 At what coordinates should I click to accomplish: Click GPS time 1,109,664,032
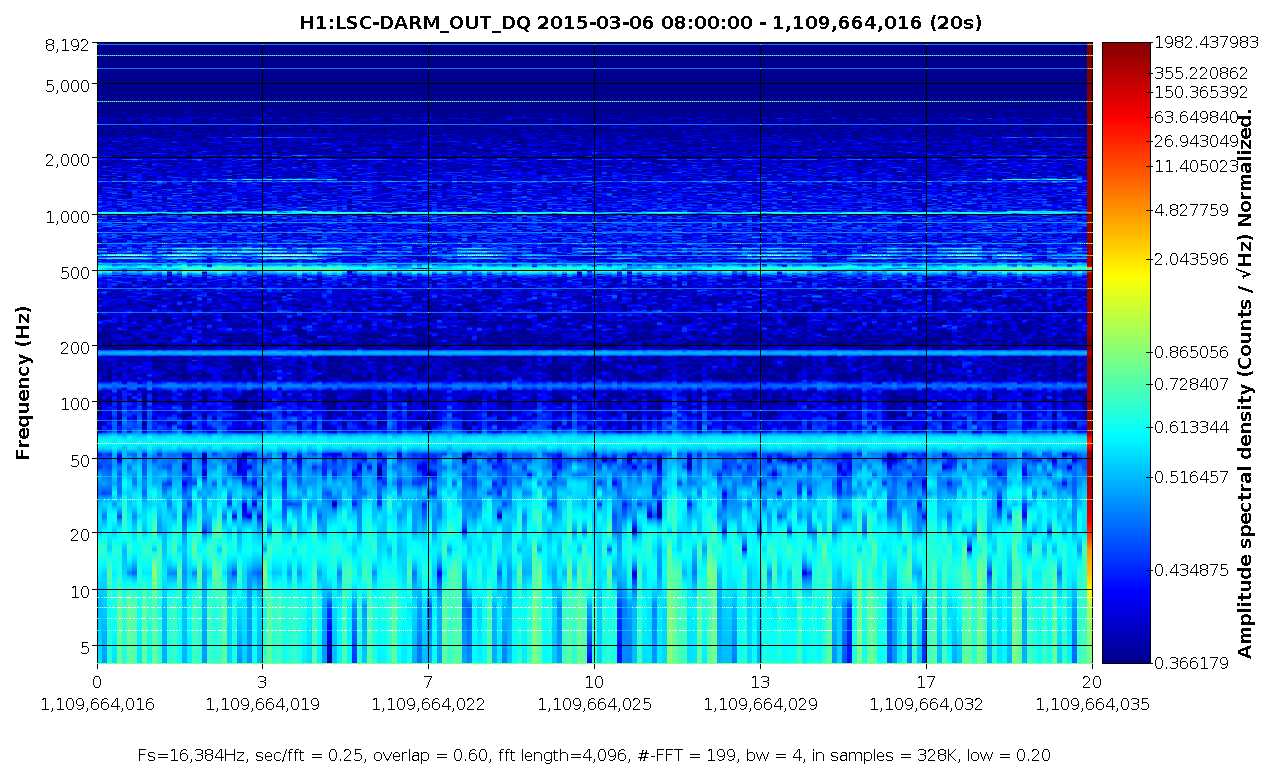point(926,704)
